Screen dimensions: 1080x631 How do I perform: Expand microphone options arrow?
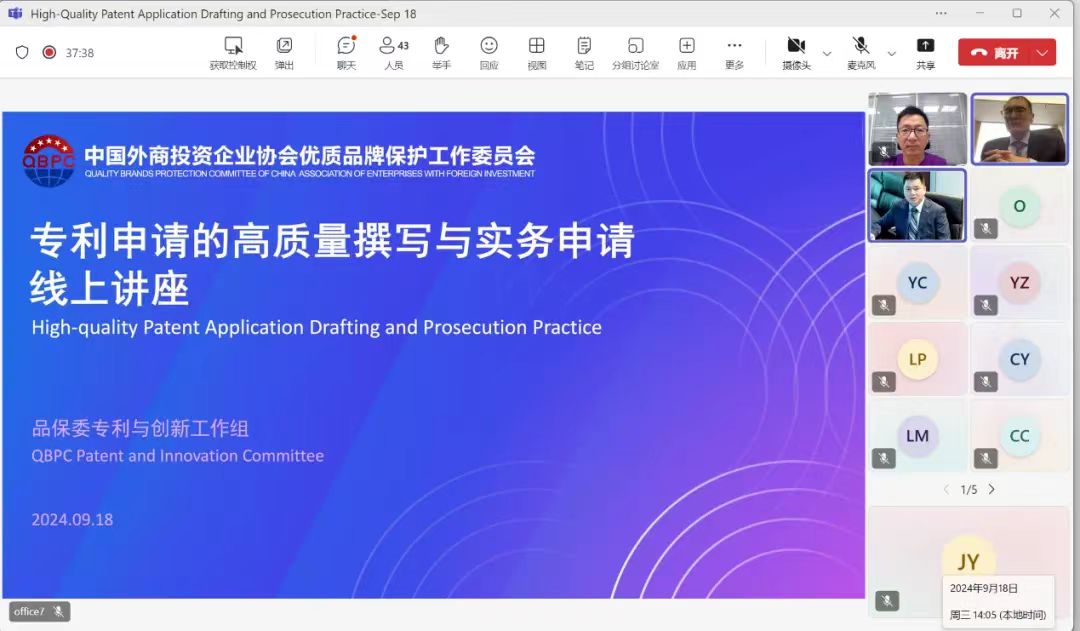pos(891,53)
